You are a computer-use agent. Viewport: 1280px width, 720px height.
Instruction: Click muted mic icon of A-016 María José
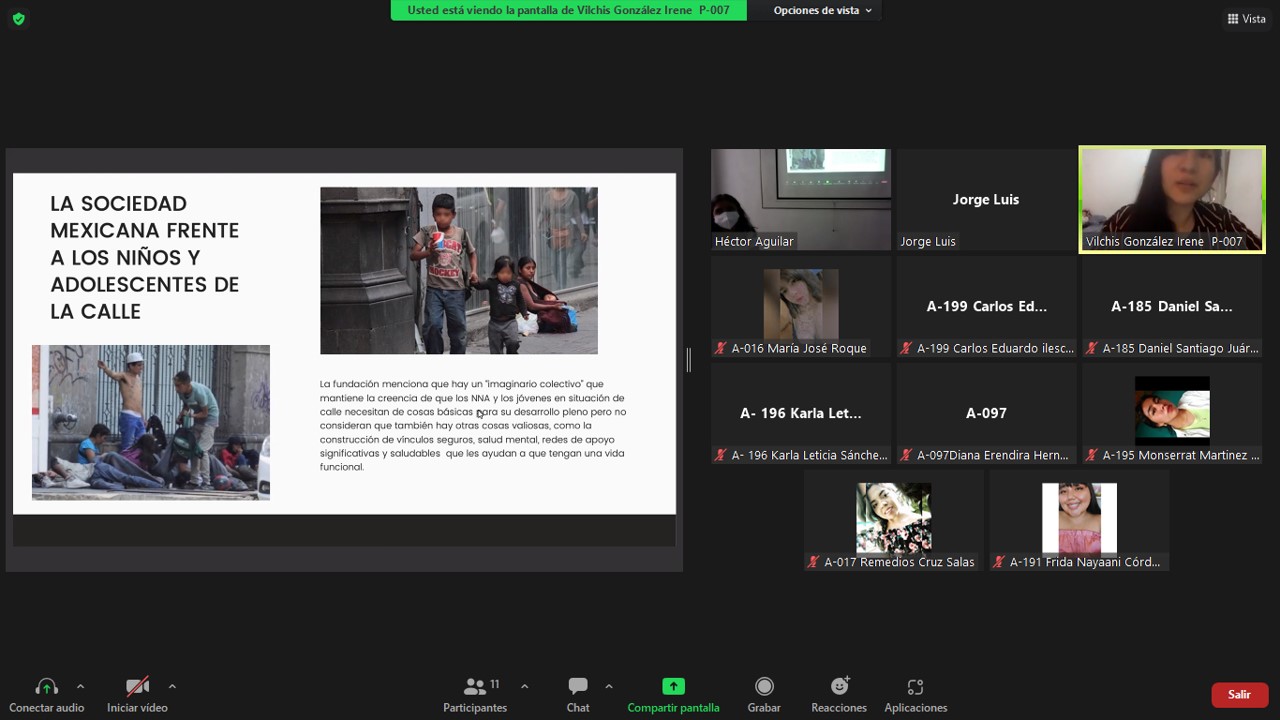pyautogui.click(x=720, y=348)
